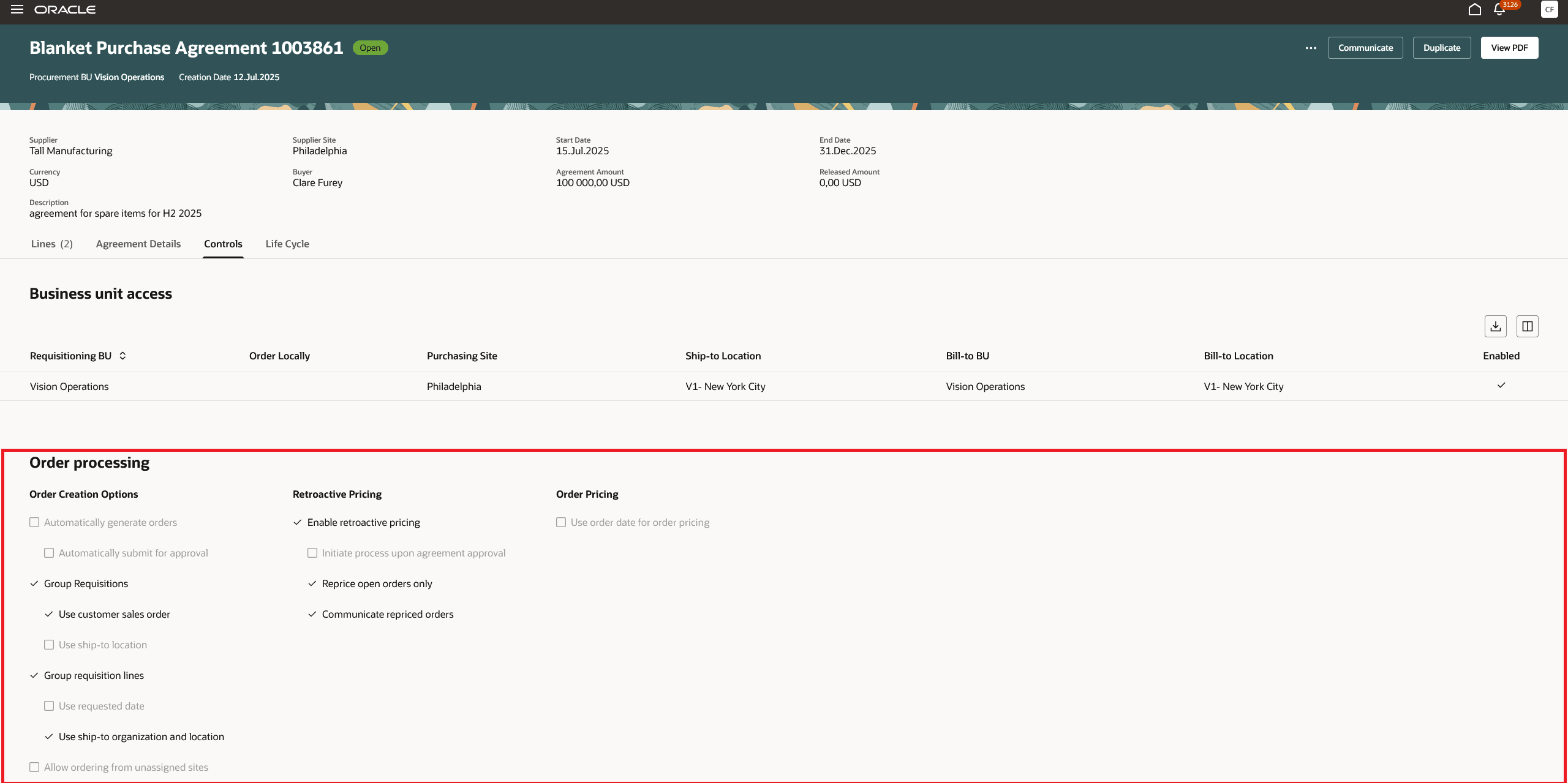1568x783 pixels.
Task: Open the CF user profile avatar
Action: [1549, 9]
